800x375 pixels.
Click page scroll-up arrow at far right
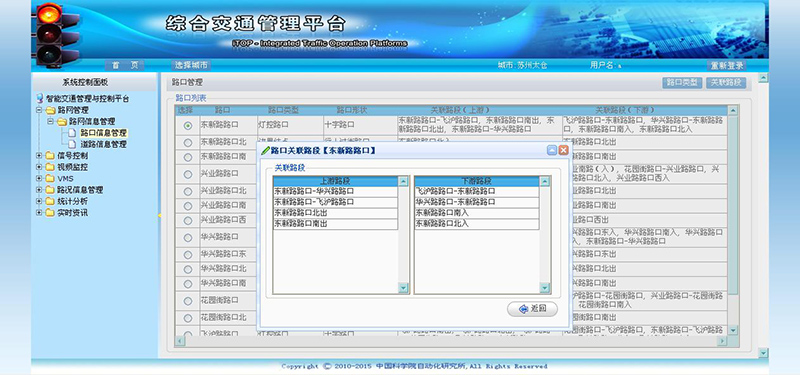tap(763, 78)
